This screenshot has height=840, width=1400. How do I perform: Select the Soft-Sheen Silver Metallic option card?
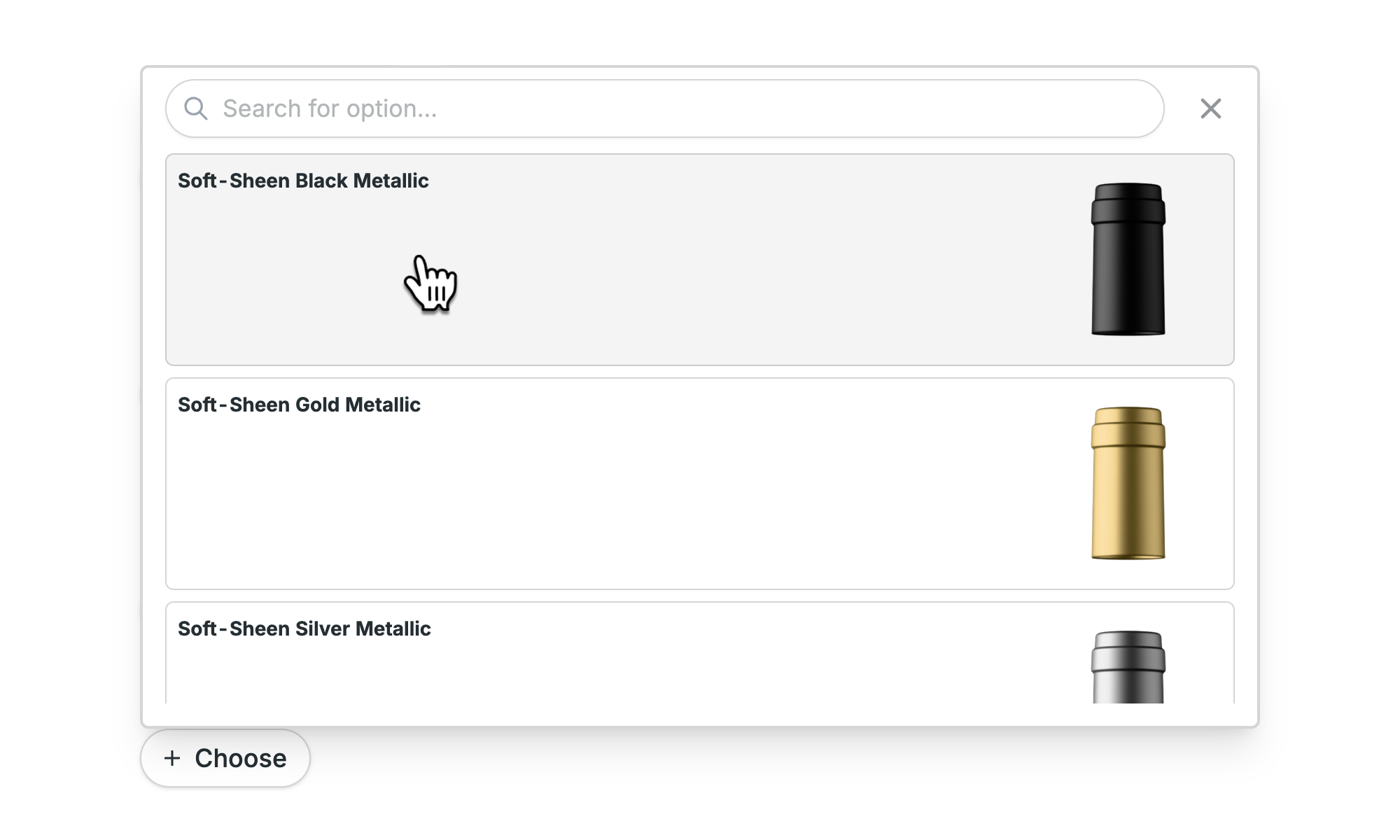[x=700, y=653]
